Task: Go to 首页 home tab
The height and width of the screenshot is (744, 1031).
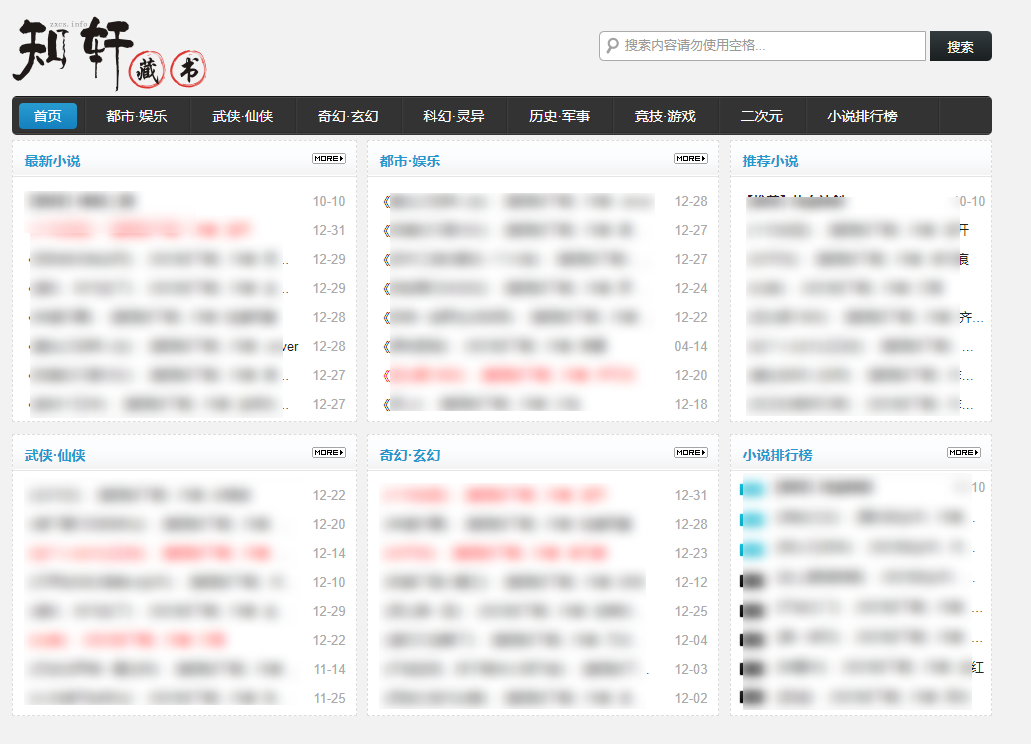Action: point(47,116)
